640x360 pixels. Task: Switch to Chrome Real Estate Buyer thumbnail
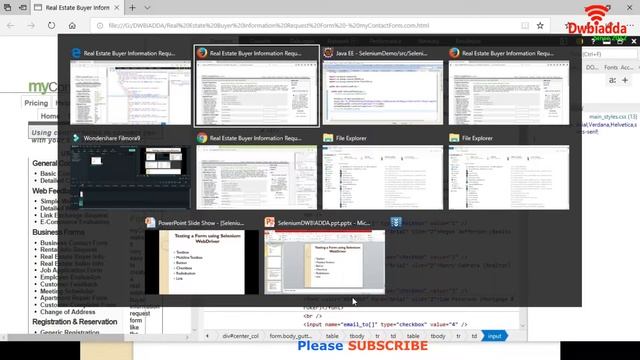click(x=256, y=178)
